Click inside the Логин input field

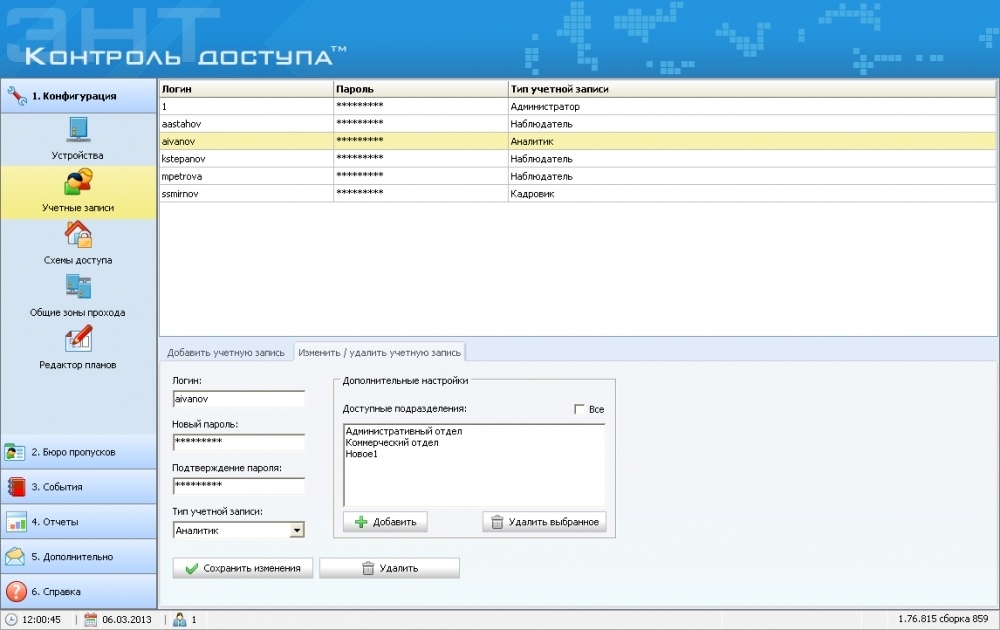[x=239, y=399]
